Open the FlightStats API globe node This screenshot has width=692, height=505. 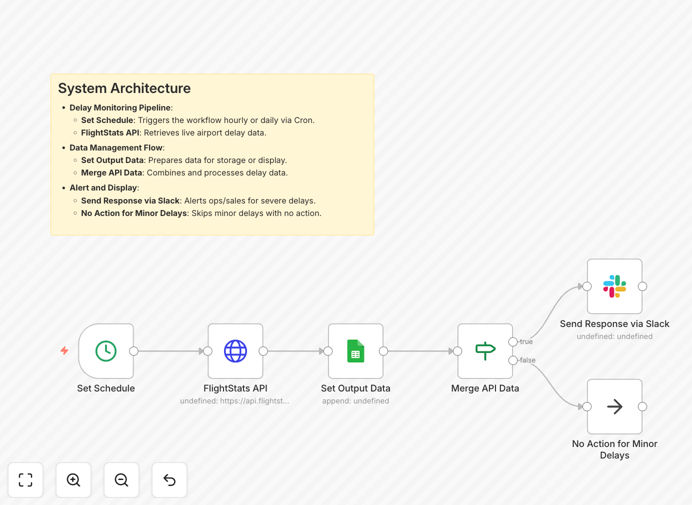(x=236, y=351)
